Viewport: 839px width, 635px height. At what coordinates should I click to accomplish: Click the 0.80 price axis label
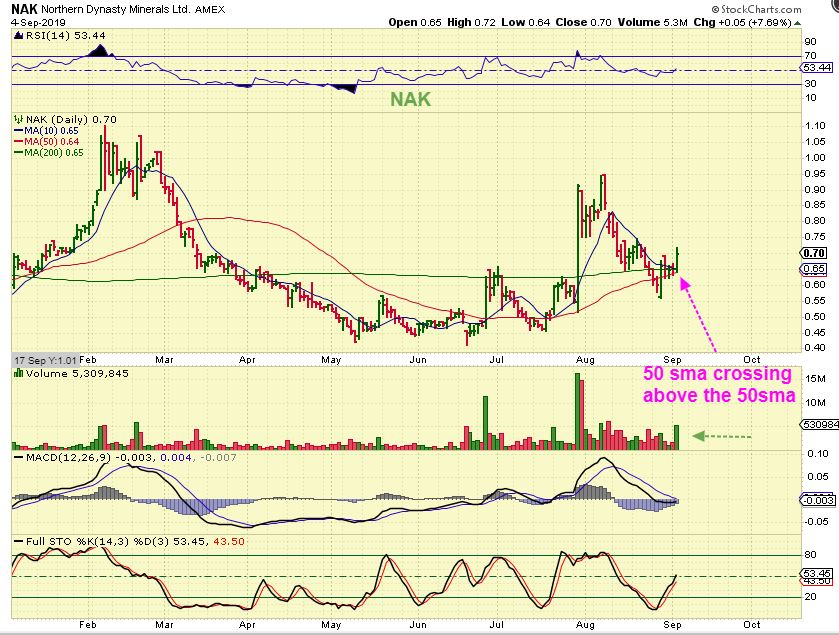pyautogui.click(x=815, y=221)
